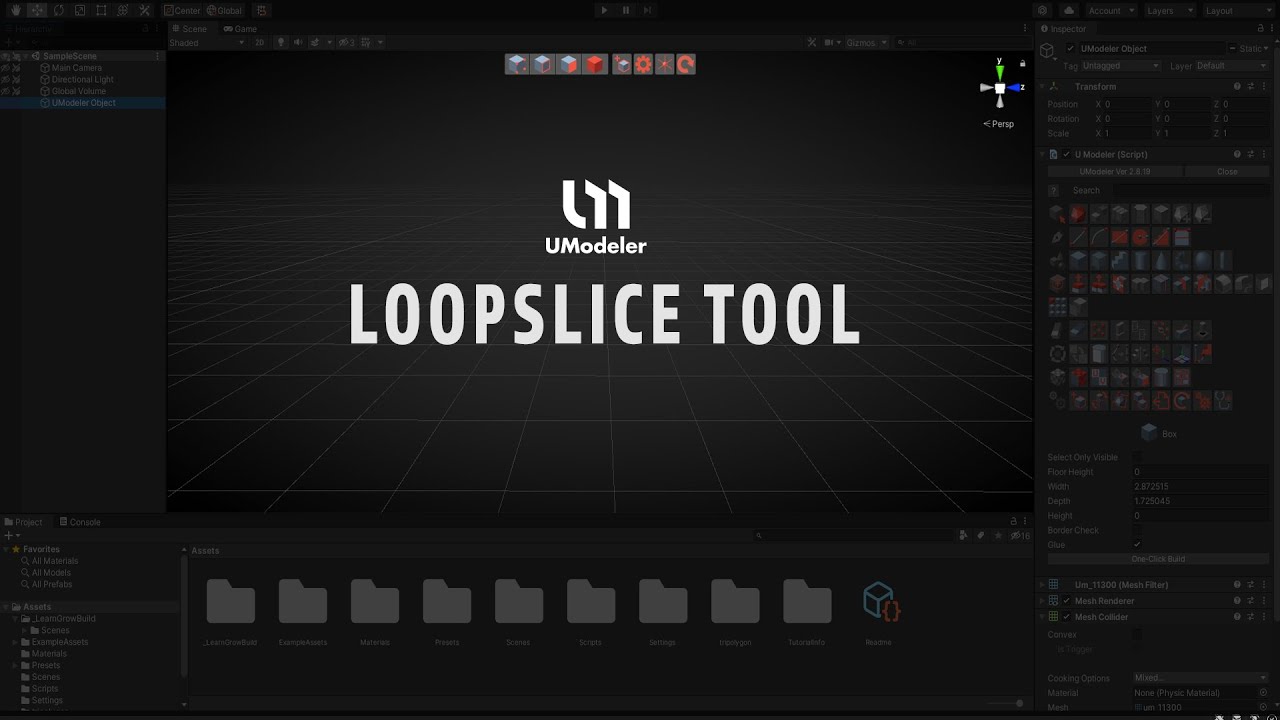The image size is (1280, 720).
Task: Toggle Mesh Renderer enabled checkbox
Action: (x=1066, y=601)
